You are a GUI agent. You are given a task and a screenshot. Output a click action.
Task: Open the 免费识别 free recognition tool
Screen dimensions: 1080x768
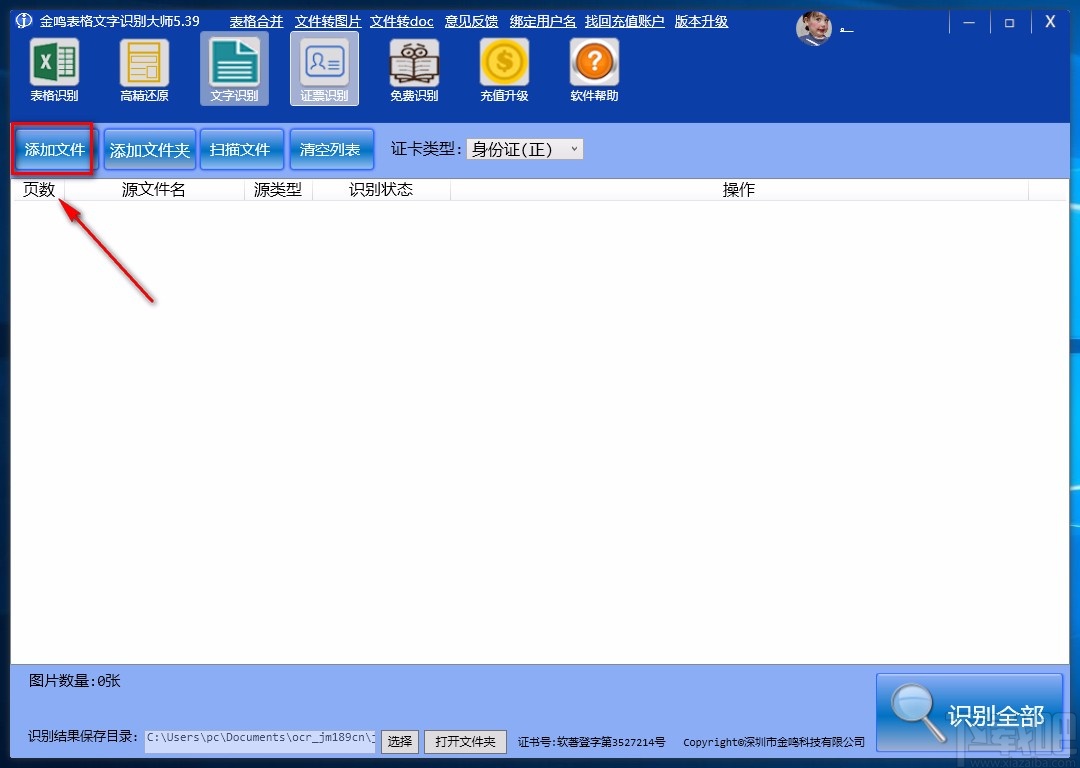[x=414, y=68]
